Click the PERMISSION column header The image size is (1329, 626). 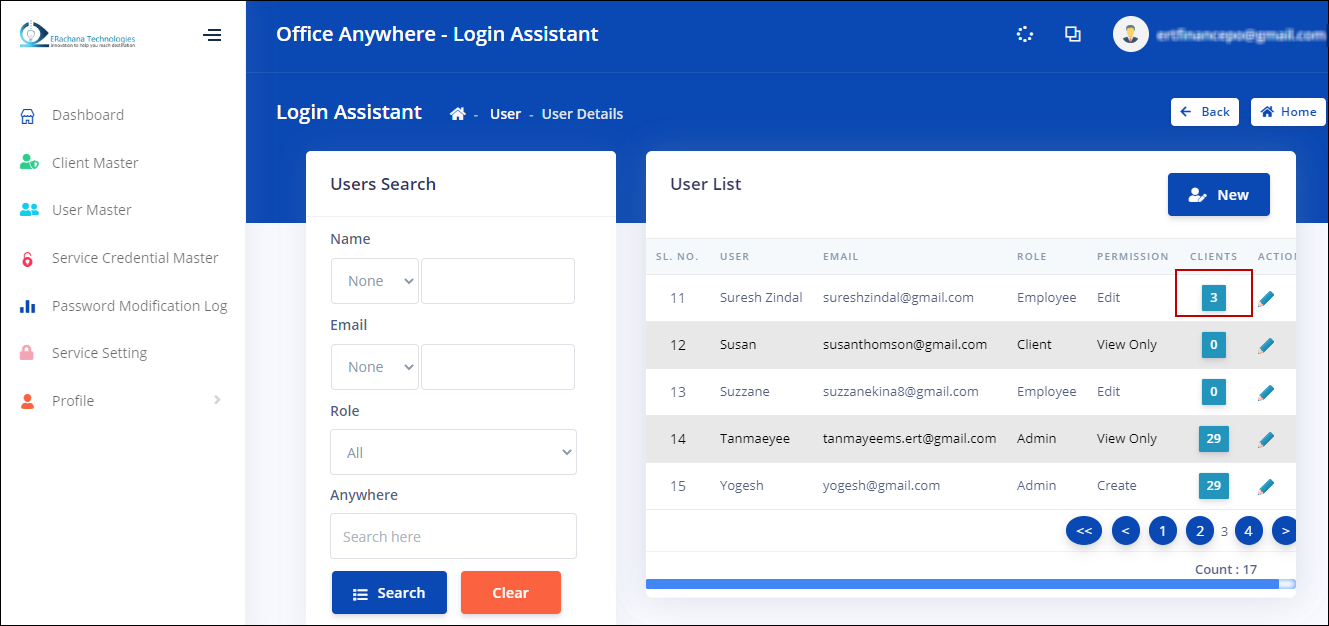point(1132,257)
